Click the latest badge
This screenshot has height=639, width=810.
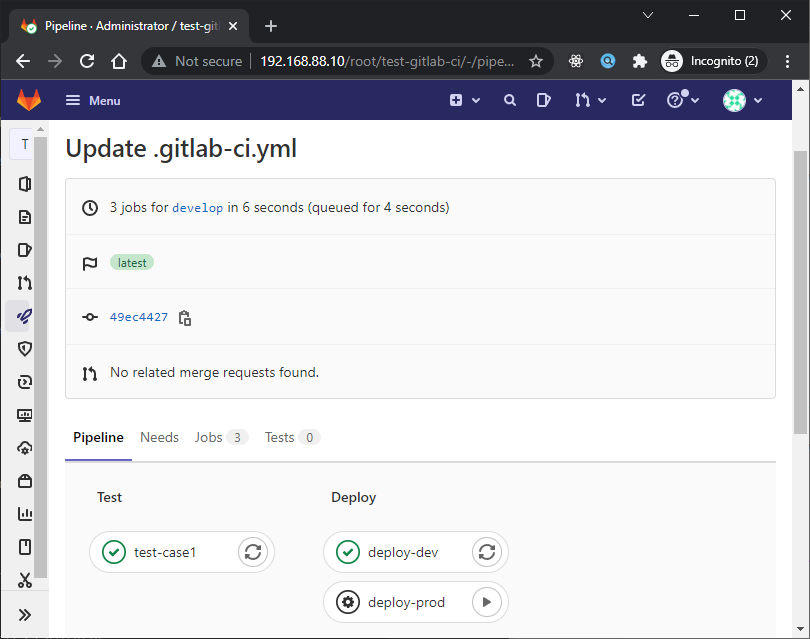point(132,263)
